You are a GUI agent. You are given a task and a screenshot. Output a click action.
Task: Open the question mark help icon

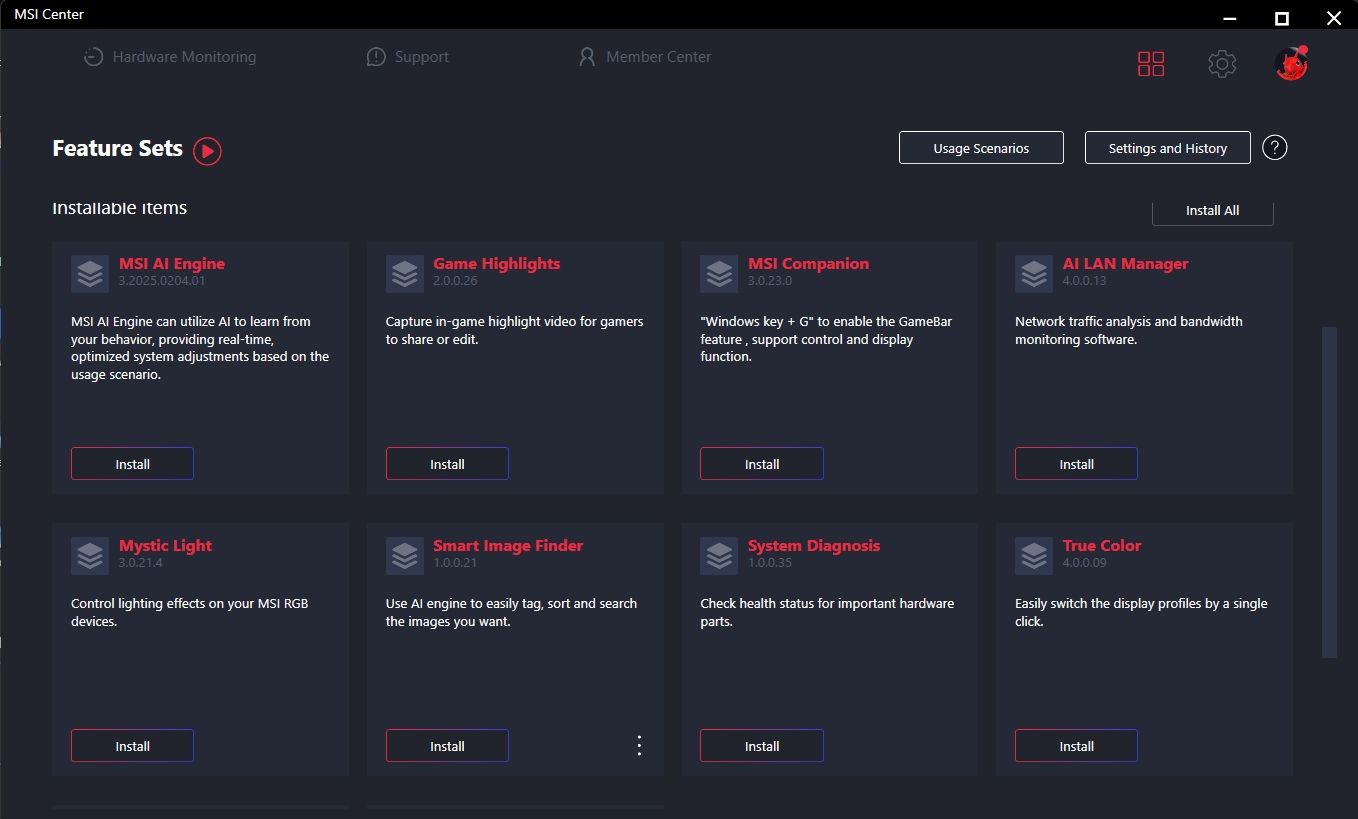click(x=1275, y=148)
